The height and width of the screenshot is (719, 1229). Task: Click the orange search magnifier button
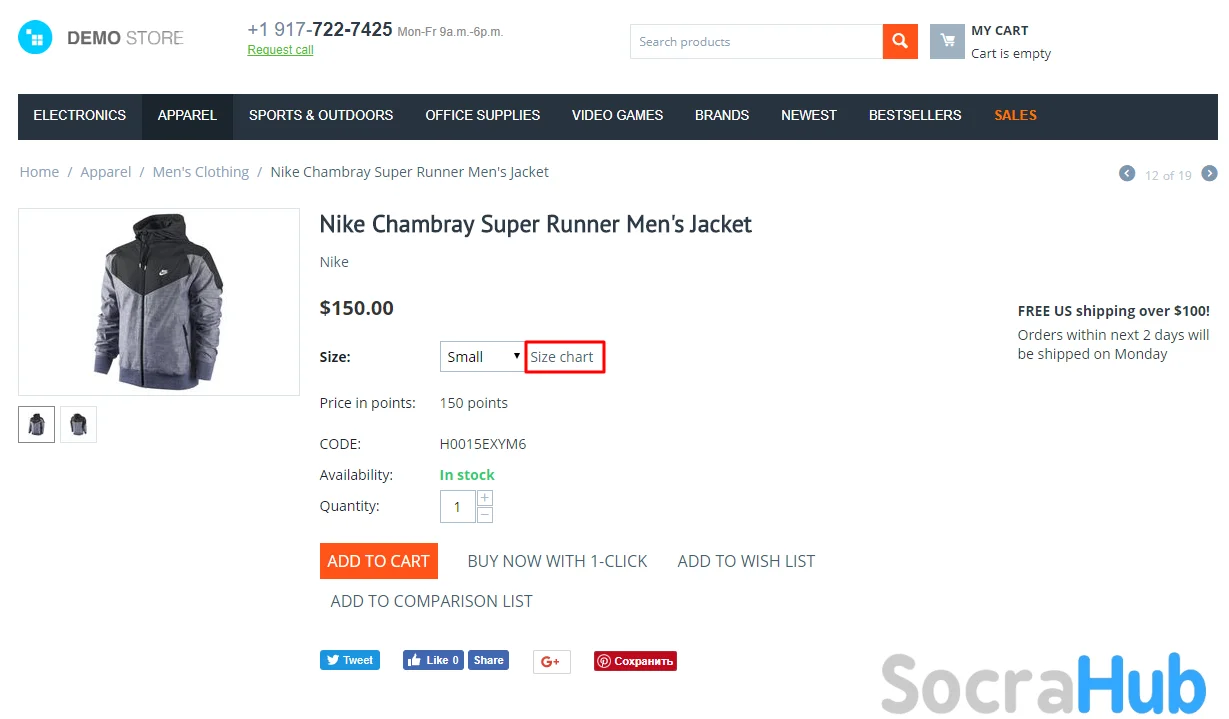coord(900,42)
